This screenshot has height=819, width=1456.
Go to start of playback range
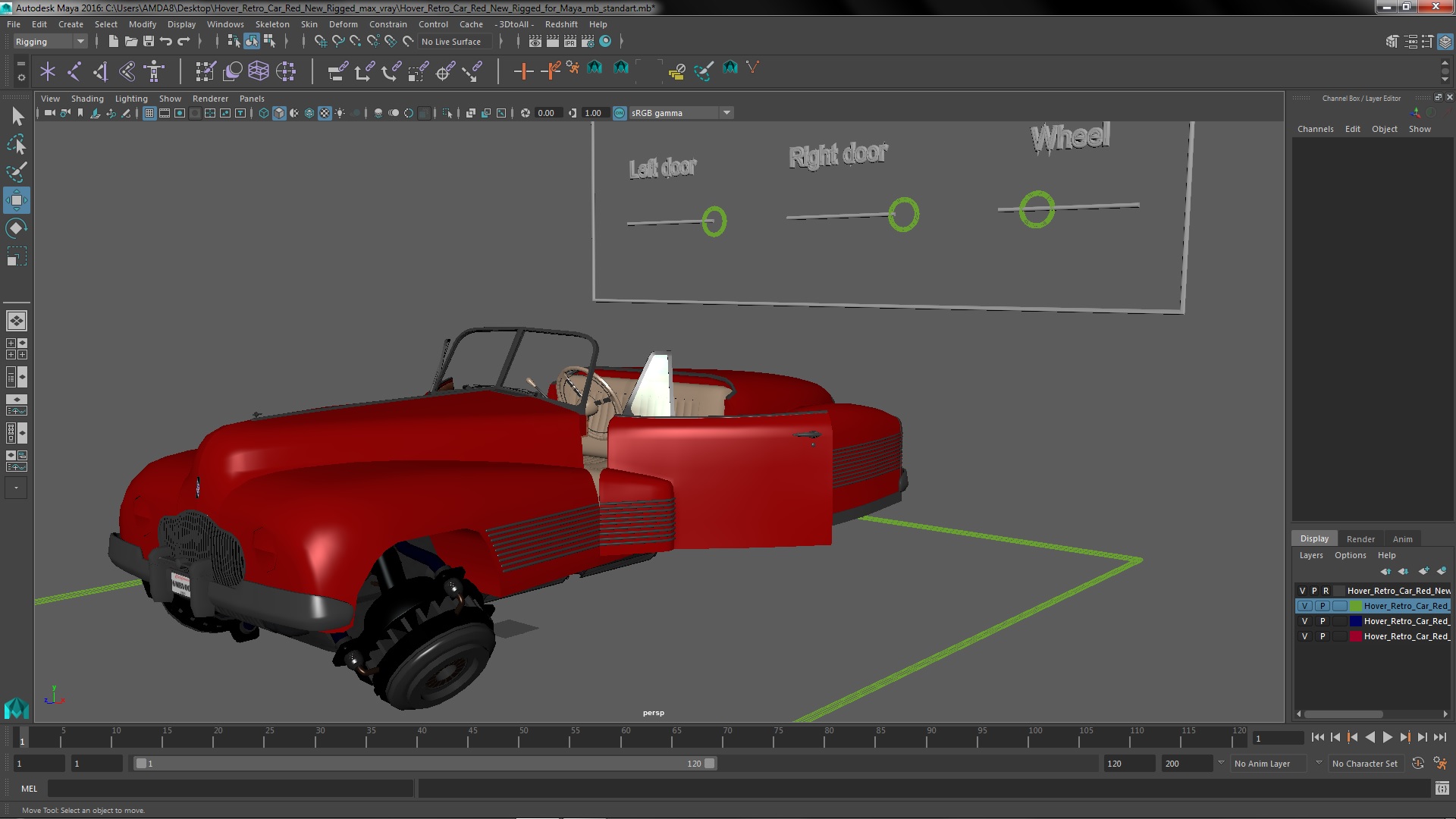coord(1317,737)
